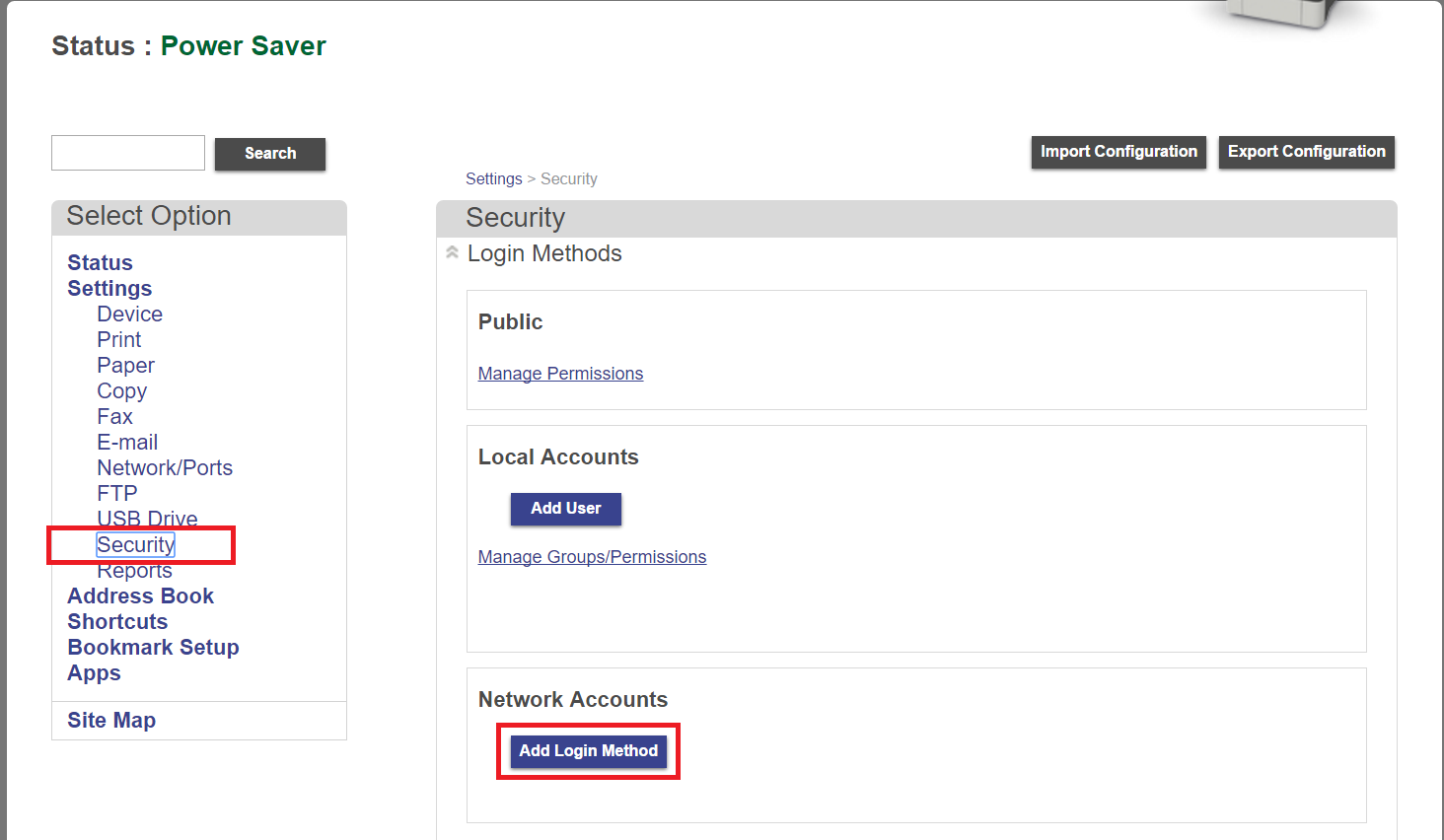Open E-mail settings page
This screenshot has width=1444, height=840.
(x=127, y=442)
